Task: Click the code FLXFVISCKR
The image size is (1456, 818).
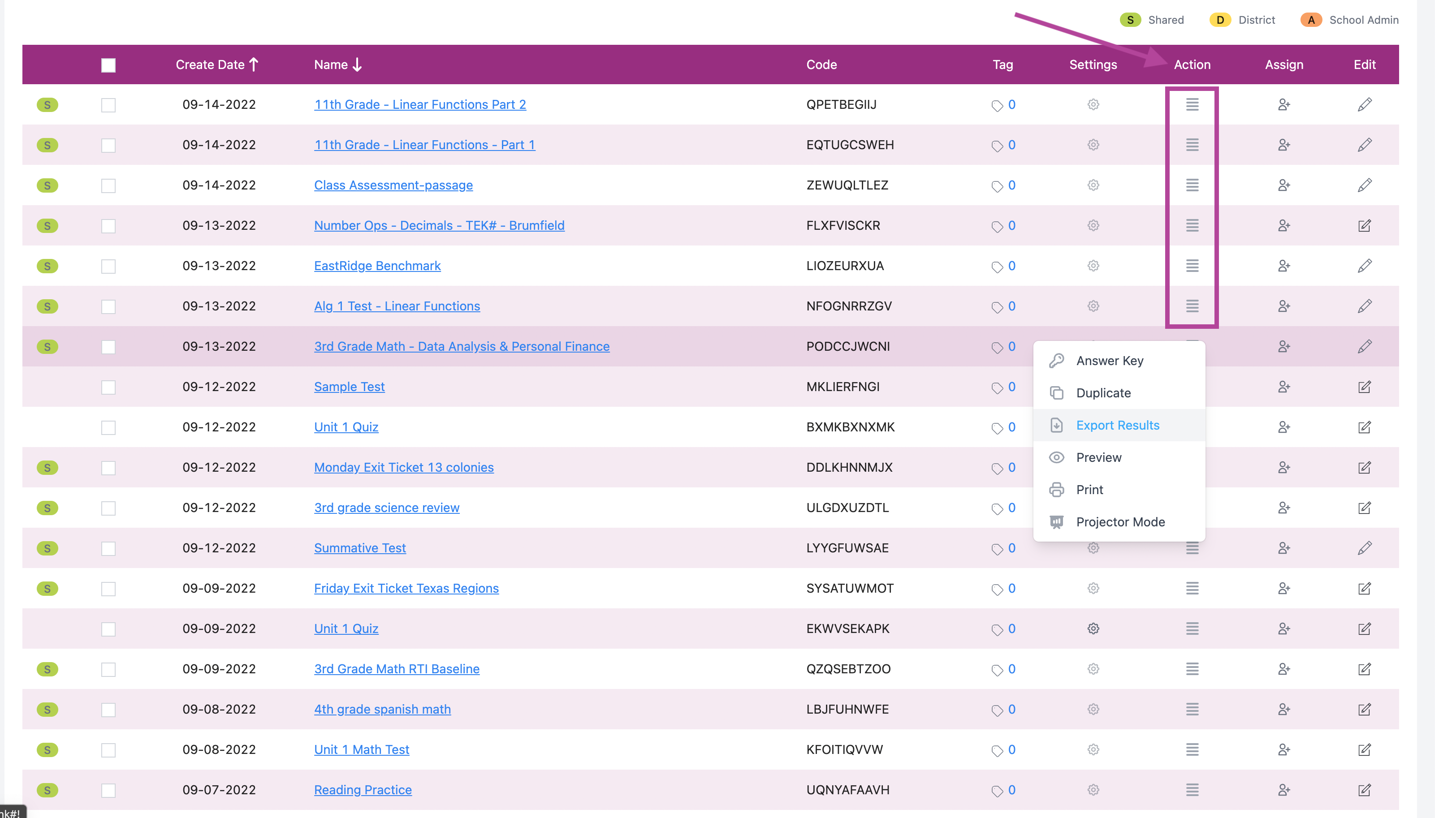Action: tap(843, 225)
